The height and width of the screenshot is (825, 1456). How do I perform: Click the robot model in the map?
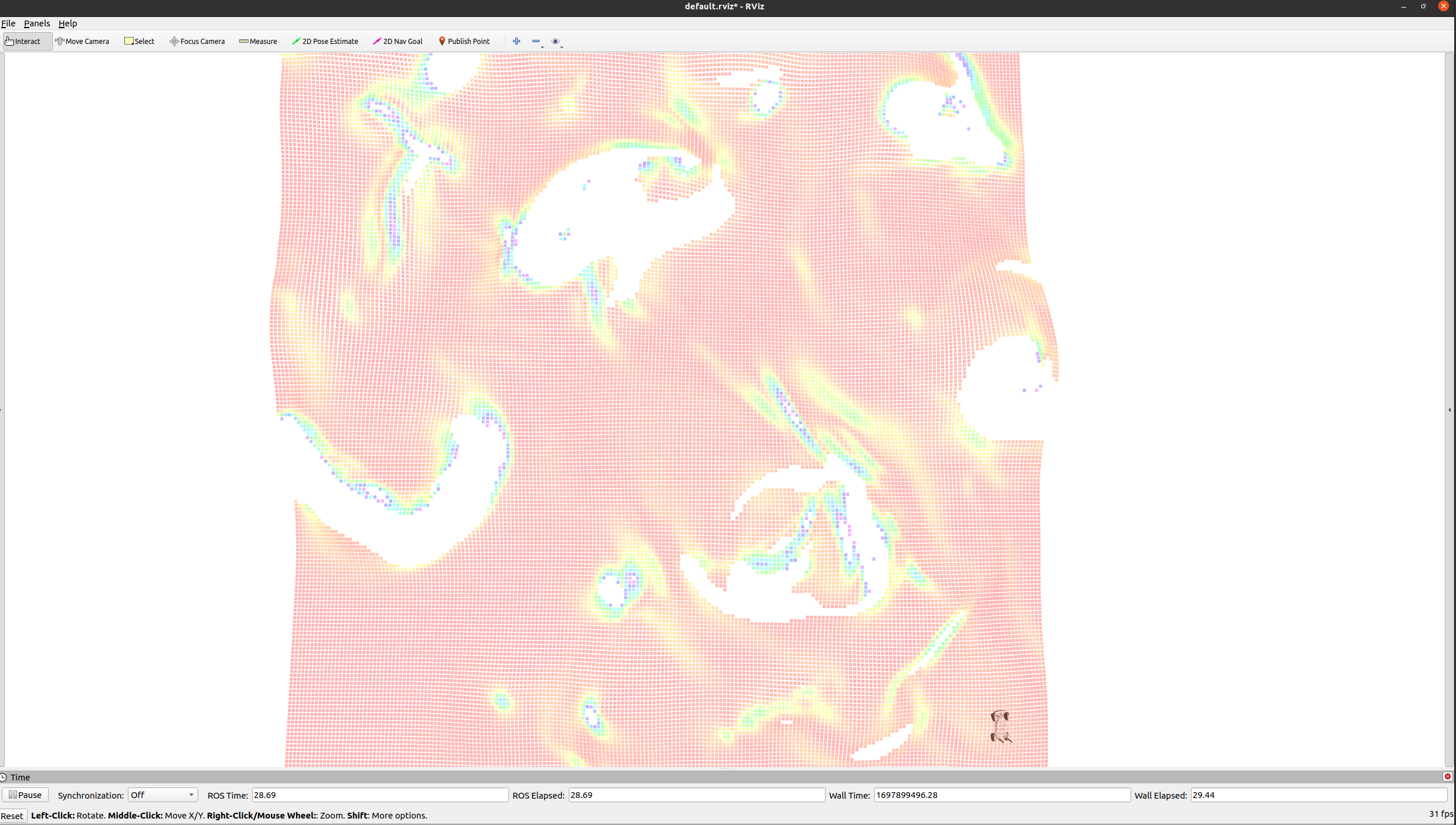tap(1000, 726)
